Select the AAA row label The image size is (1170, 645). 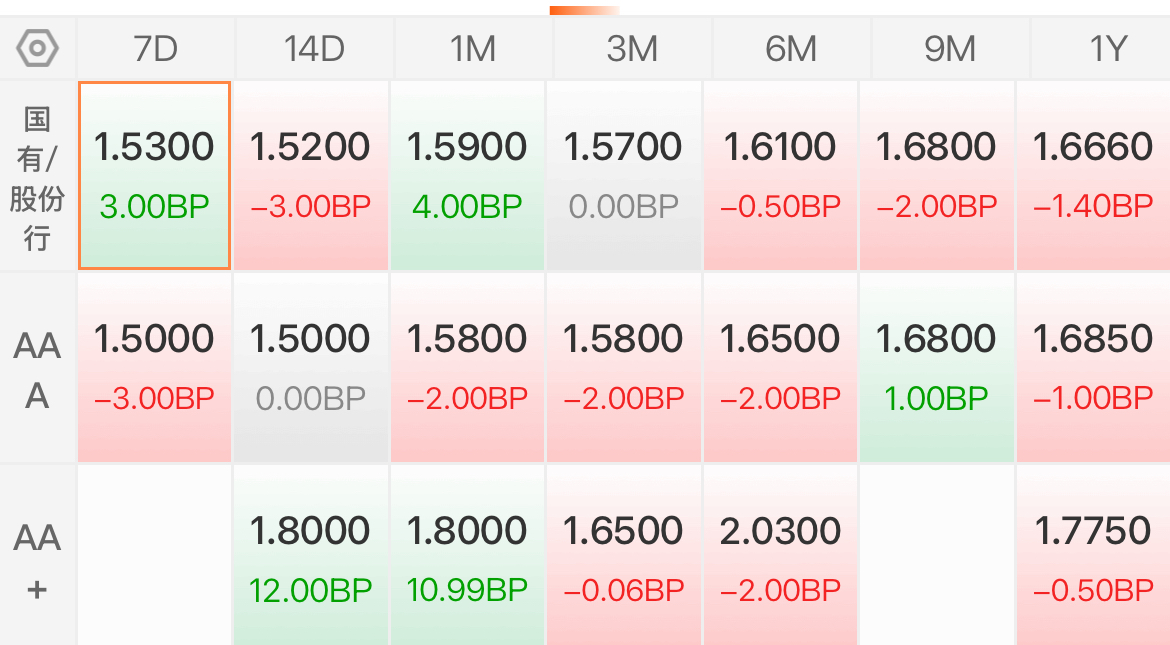(x=37, y=370)
